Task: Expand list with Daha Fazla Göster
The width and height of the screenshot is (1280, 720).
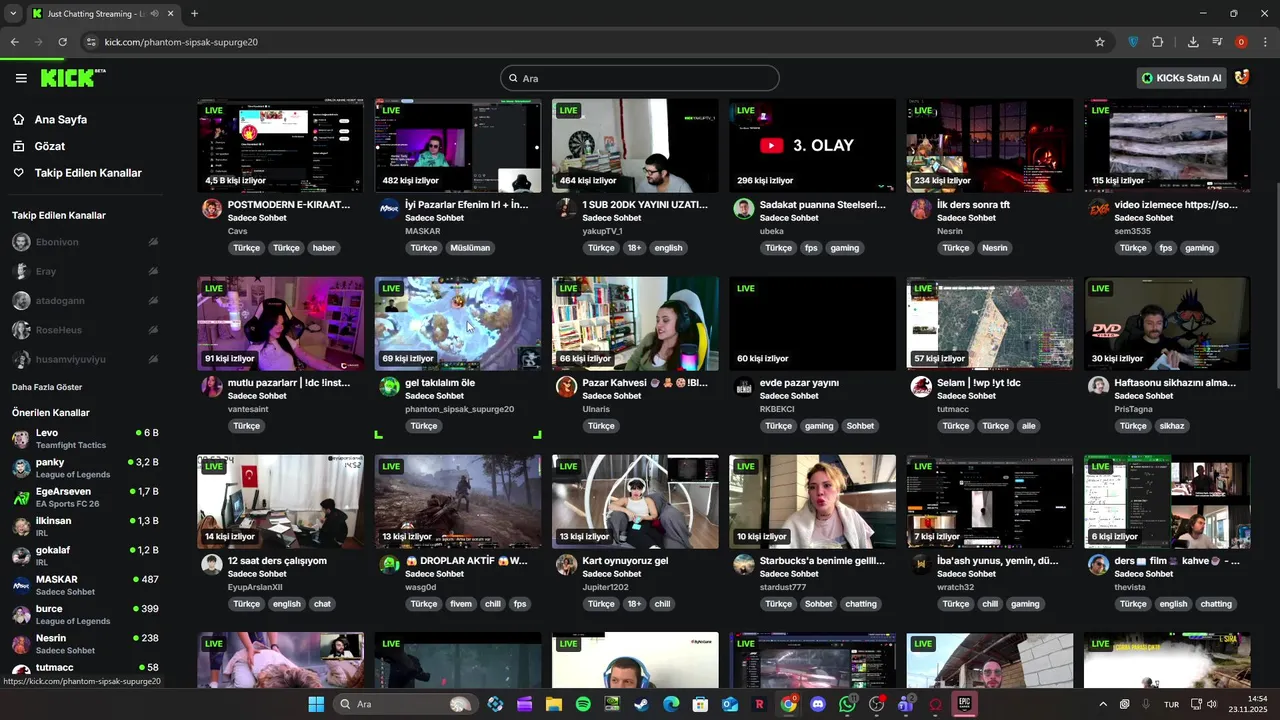Action: tap(47, 387)
